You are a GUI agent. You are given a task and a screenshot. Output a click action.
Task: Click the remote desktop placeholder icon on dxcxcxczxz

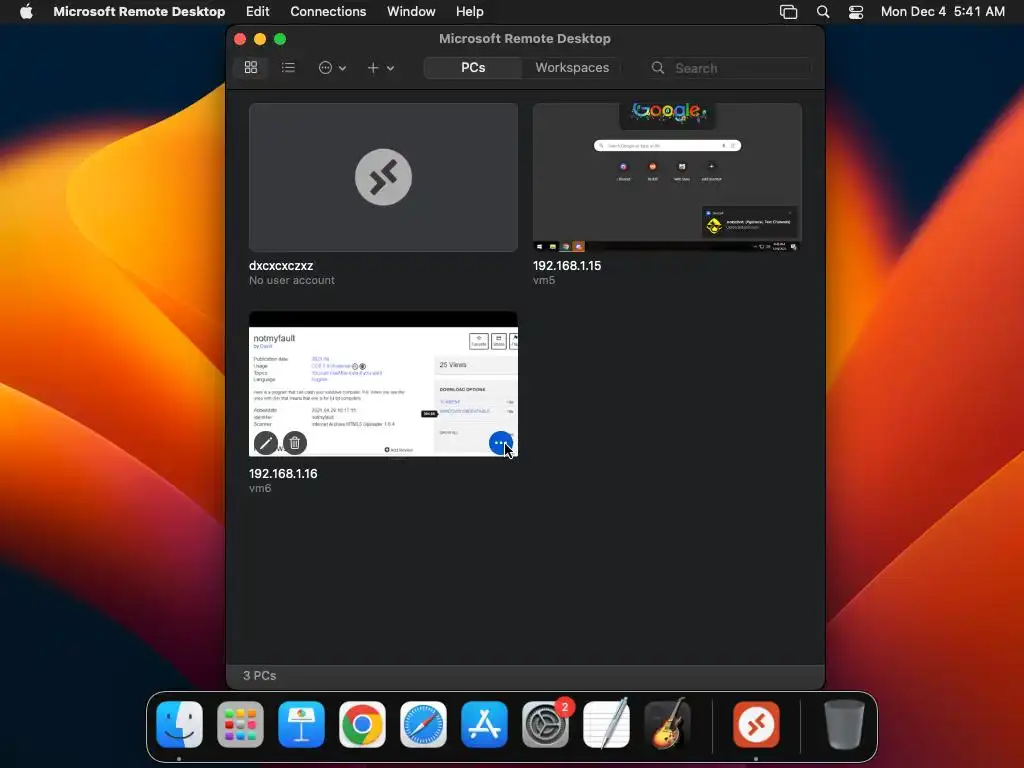(x=383, y=177)
